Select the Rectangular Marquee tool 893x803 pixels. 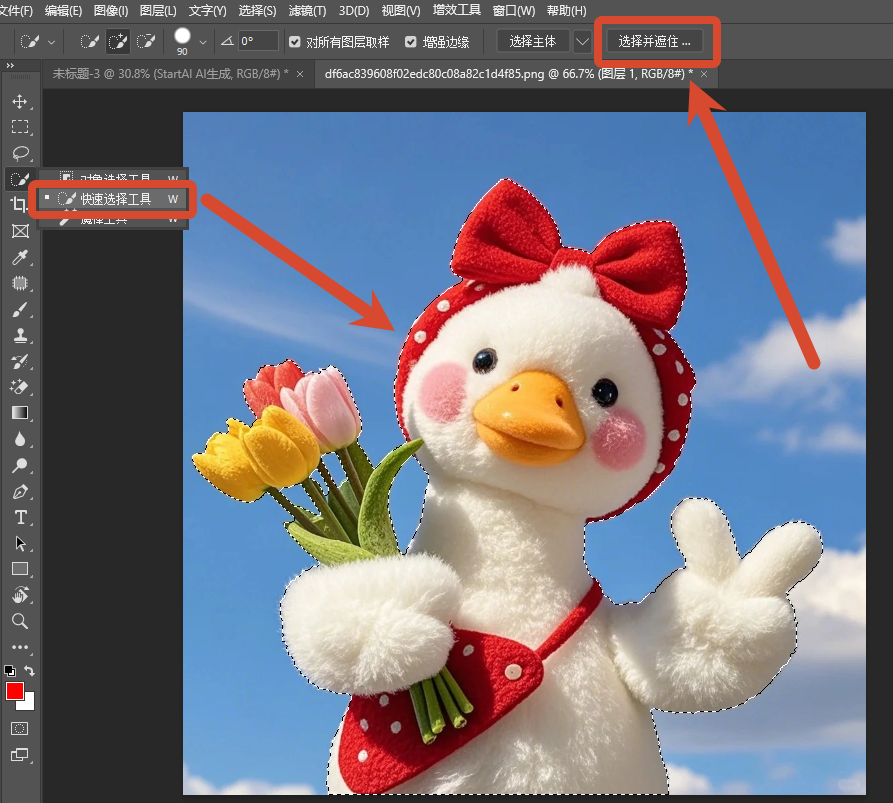click(20, 126)
